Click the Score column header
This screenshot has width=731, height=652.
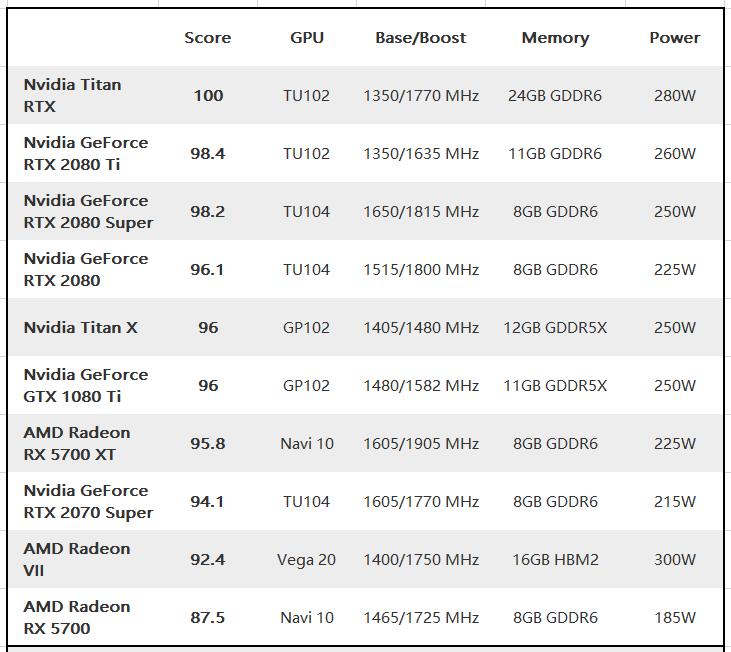coord(207,38)
